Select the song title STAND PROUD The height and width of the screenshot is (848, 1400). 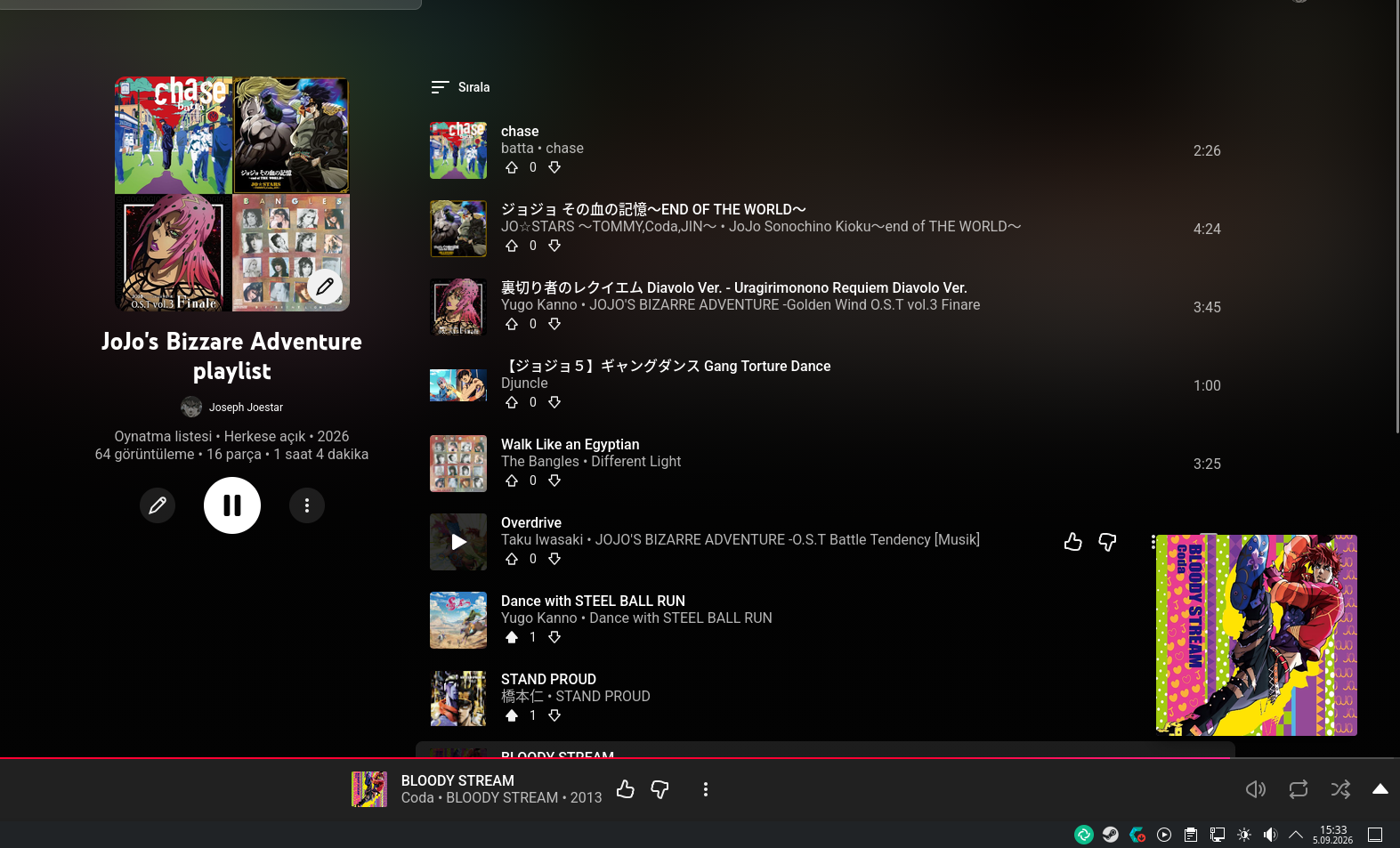548,680
